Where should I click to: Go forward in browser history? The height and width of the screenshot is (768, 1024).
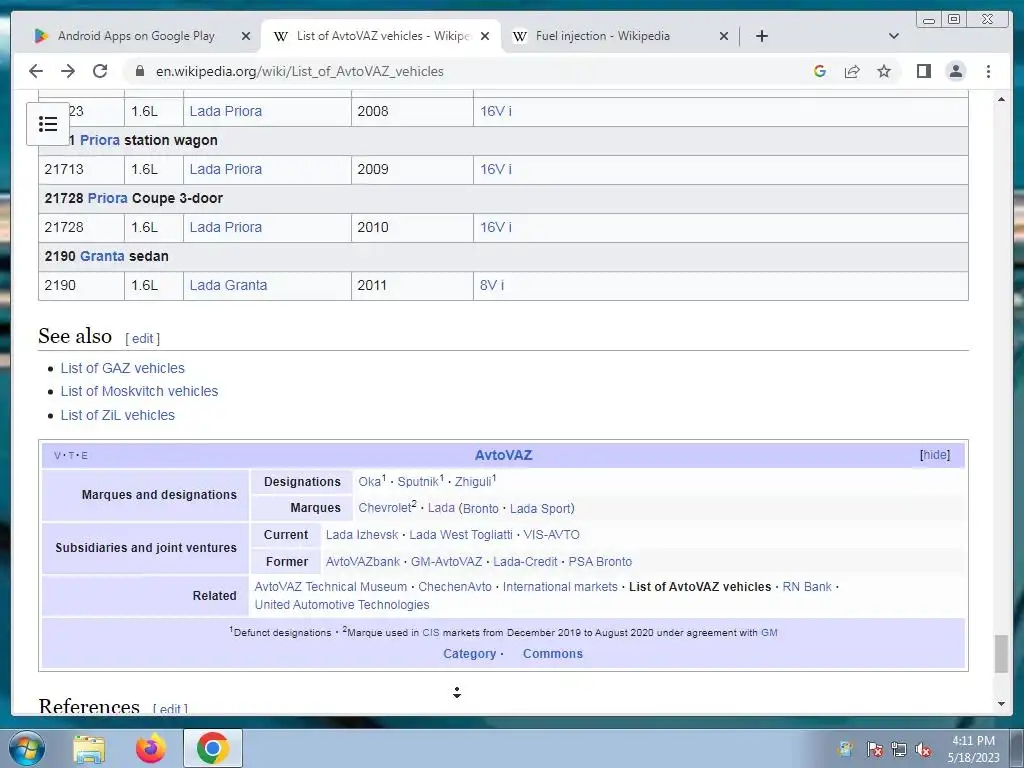(x=68, y=71)
